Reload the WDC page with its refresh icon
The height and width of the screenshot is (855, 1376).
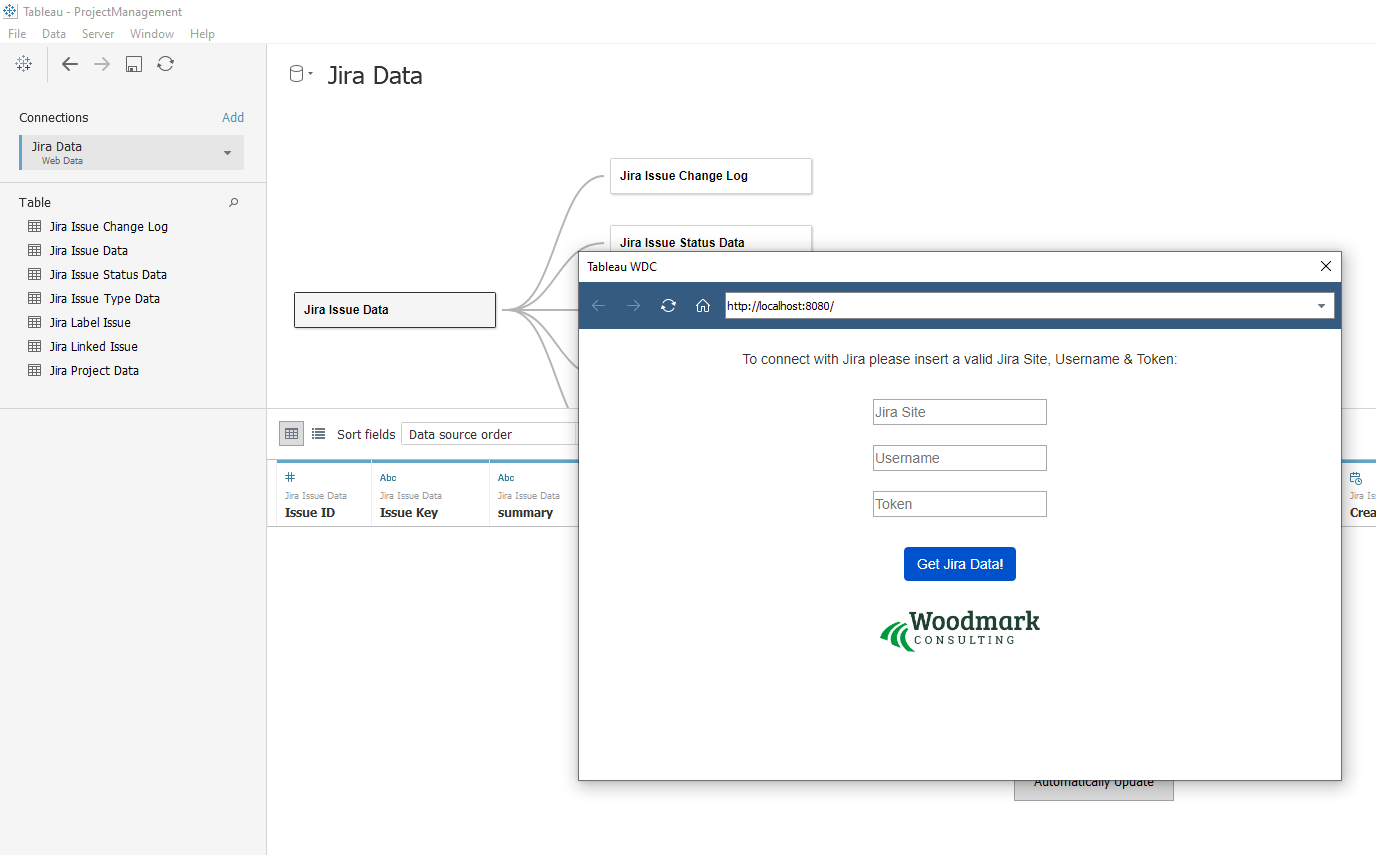pos(667,305)
